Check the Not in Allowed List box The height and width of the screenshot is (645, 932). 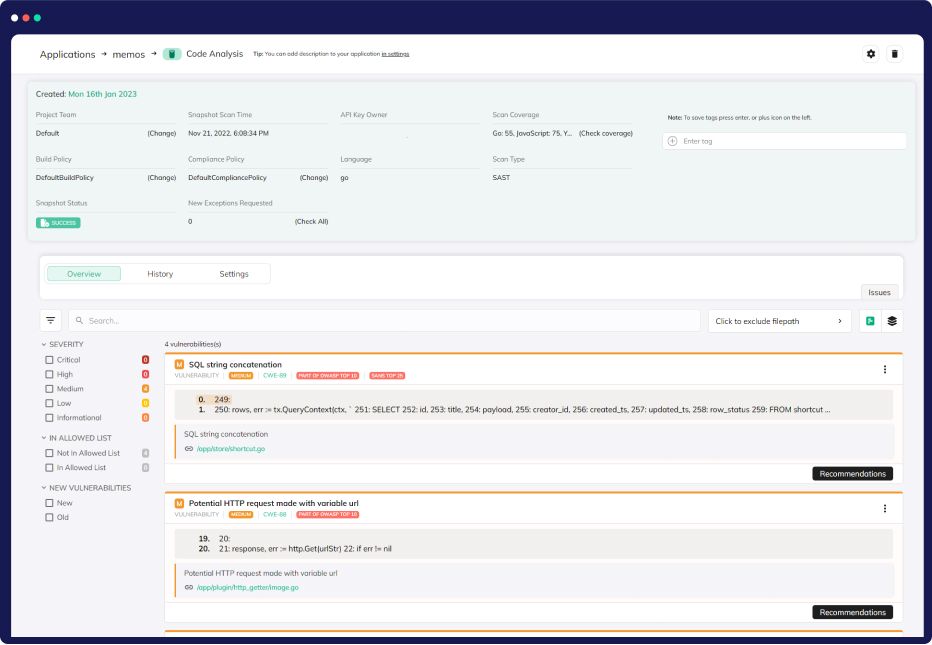[x=49, y=453]
